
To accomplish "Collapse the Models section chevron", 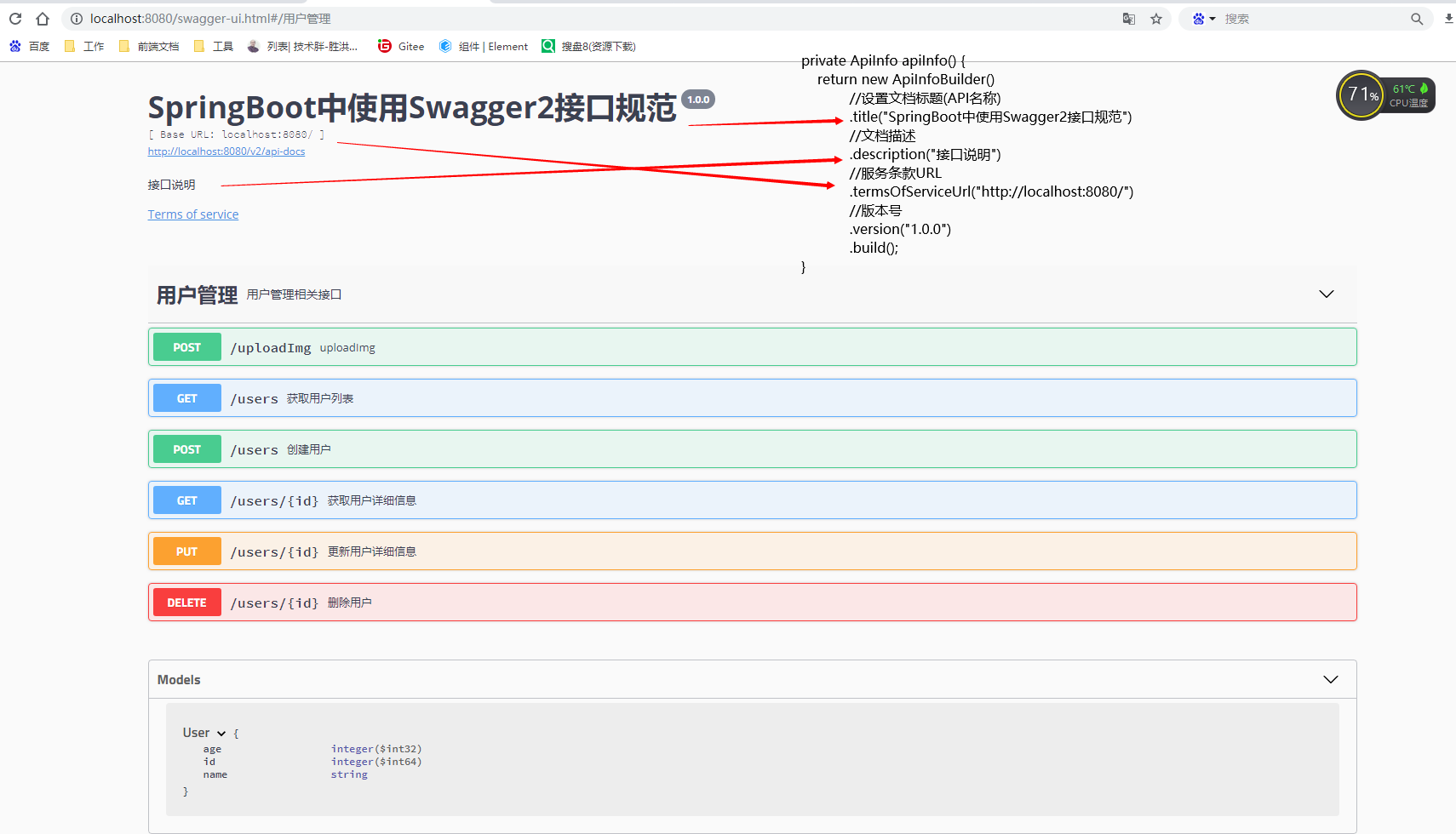I will pos(1331,679).
